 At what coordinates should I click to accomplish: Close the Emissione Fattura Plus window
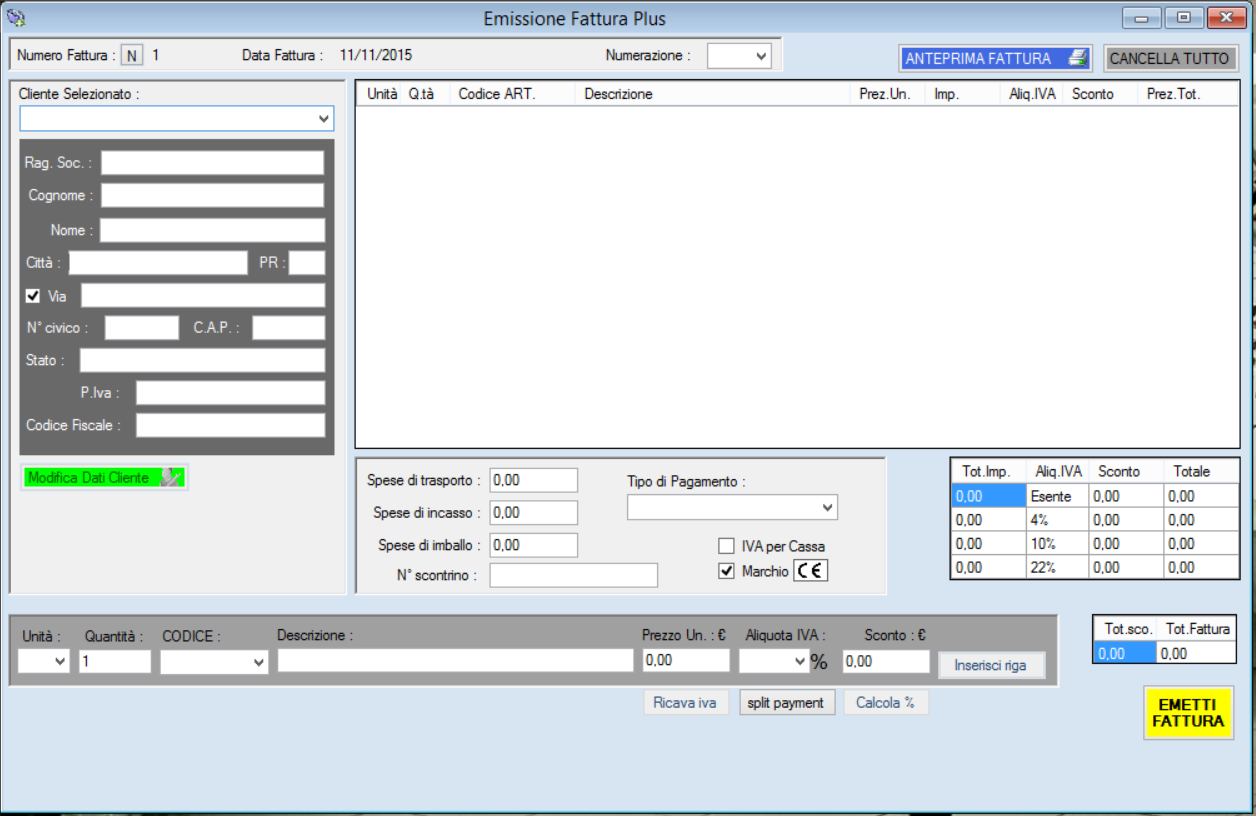click(x=1226, y=17)
